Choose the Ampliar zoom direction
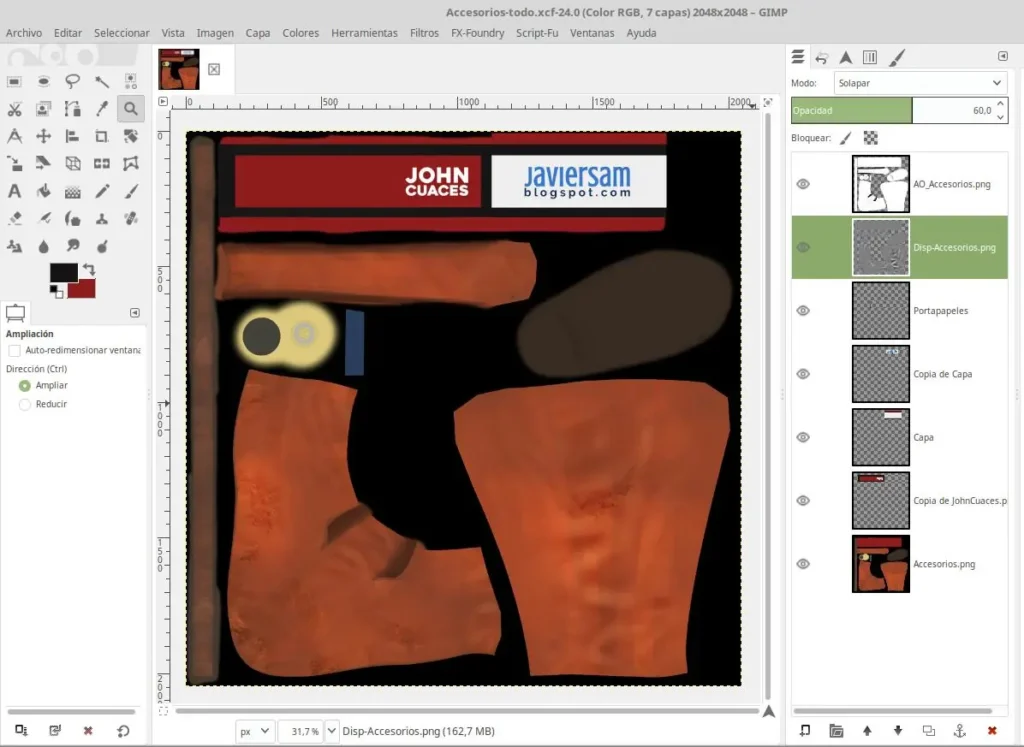 (25, 386)
